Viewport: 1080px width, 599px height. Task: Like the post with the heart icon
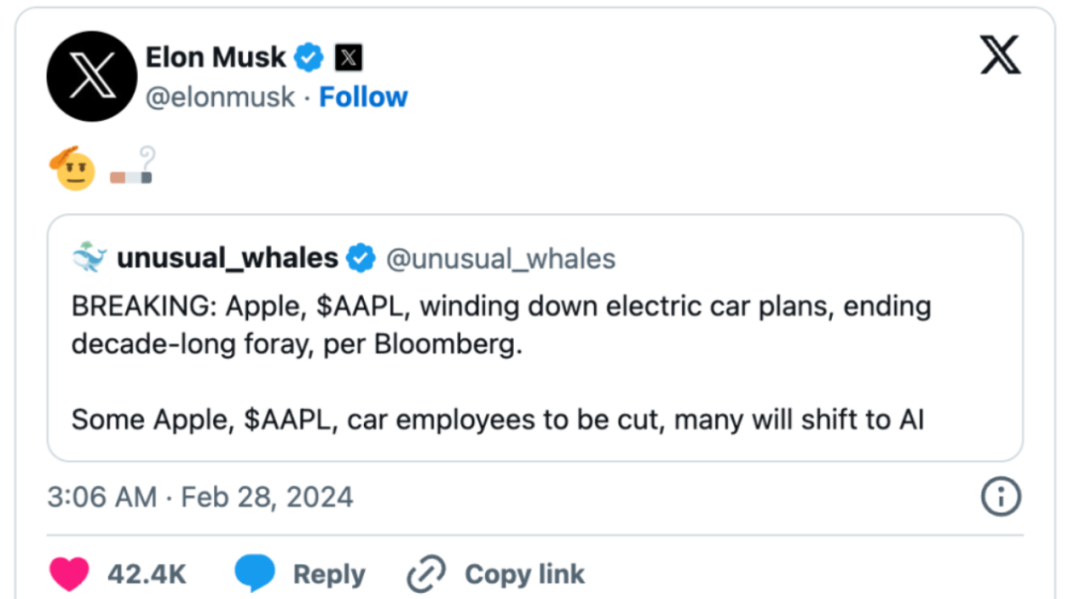pyautogui.click(x=69, y=574)
